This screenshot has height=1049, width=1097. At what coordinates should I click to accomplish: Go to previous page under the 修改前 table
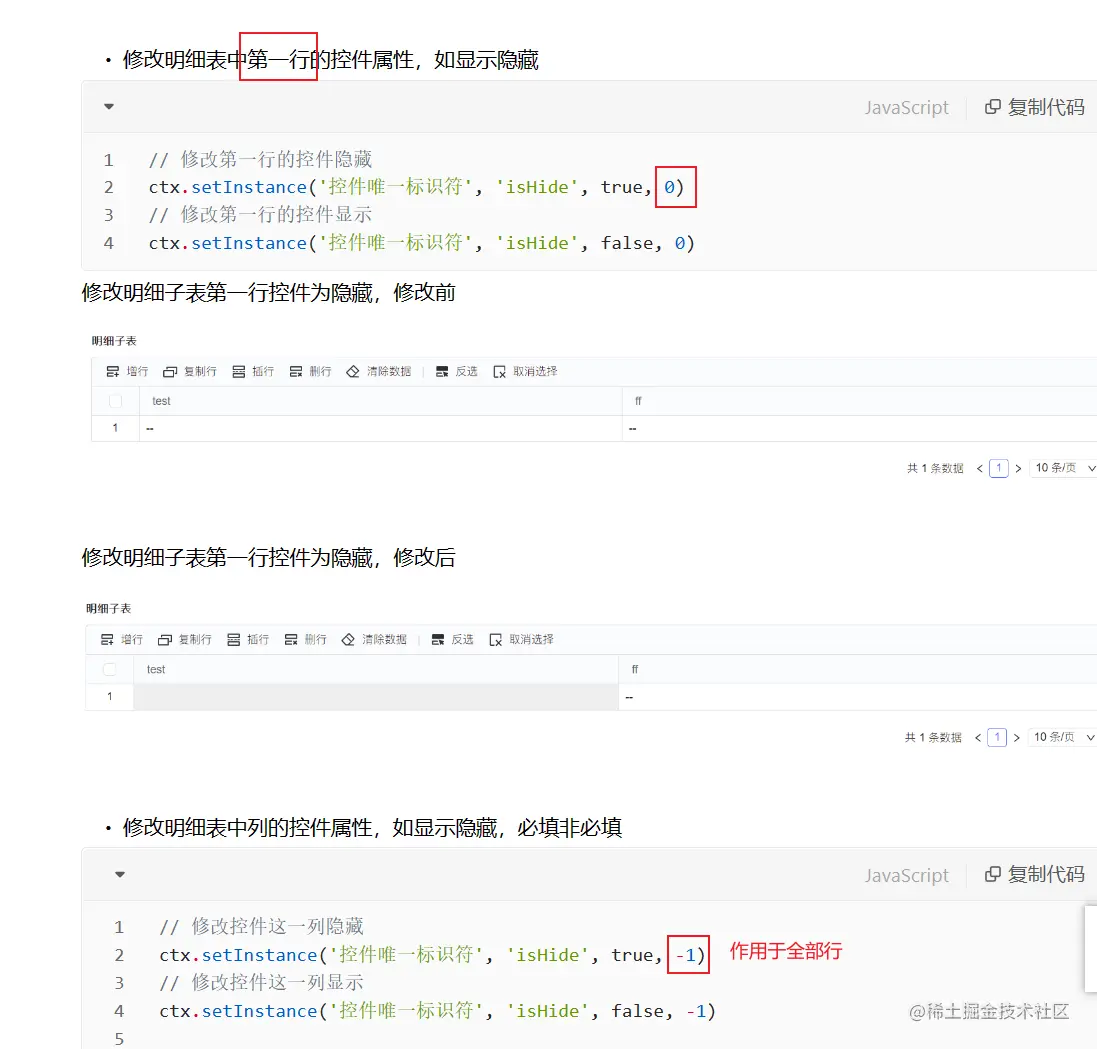click(x=979, y=468)
